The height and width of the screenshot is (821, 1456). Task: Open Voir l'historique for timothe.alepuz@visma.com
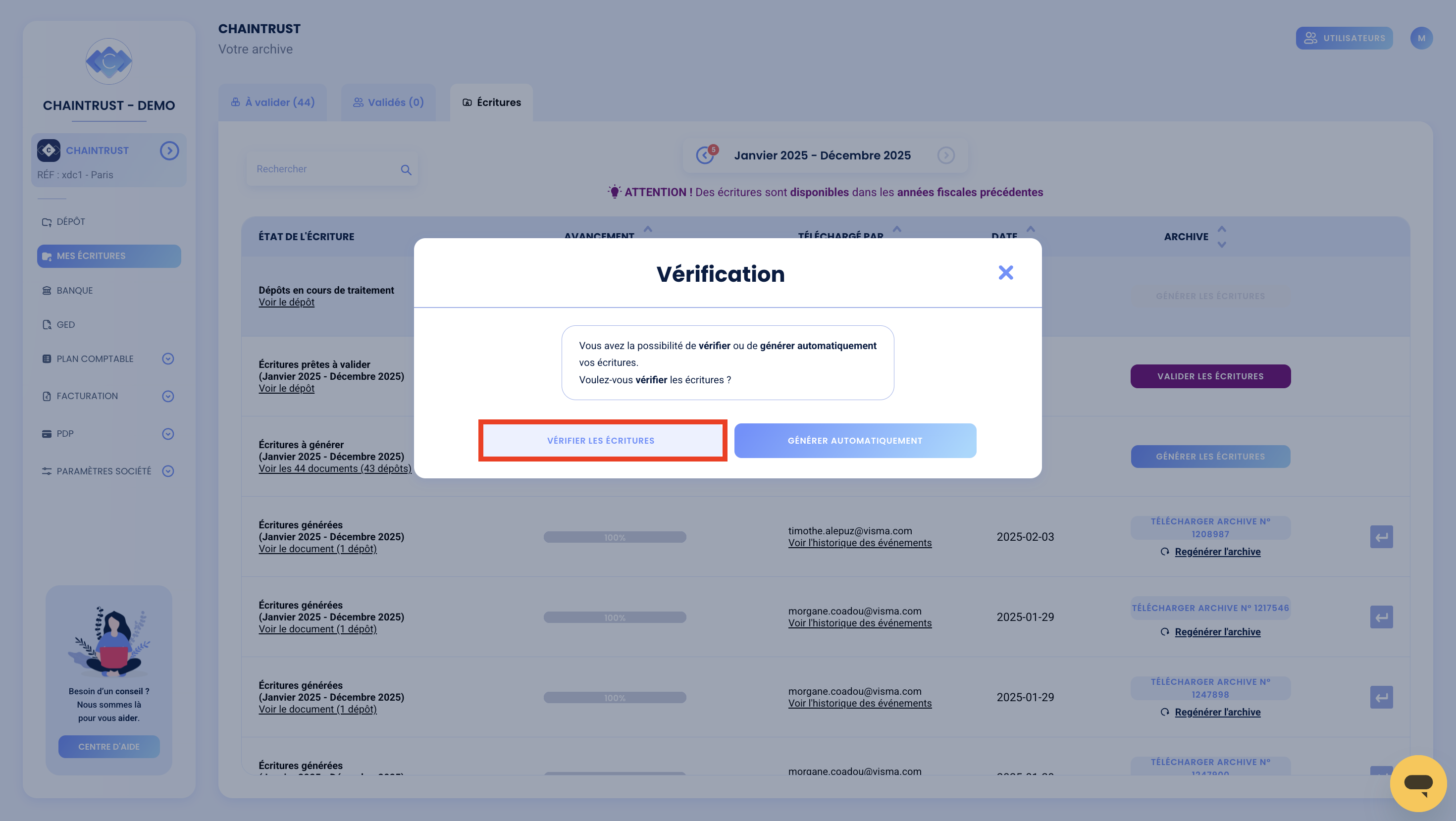tap(860, 543)
